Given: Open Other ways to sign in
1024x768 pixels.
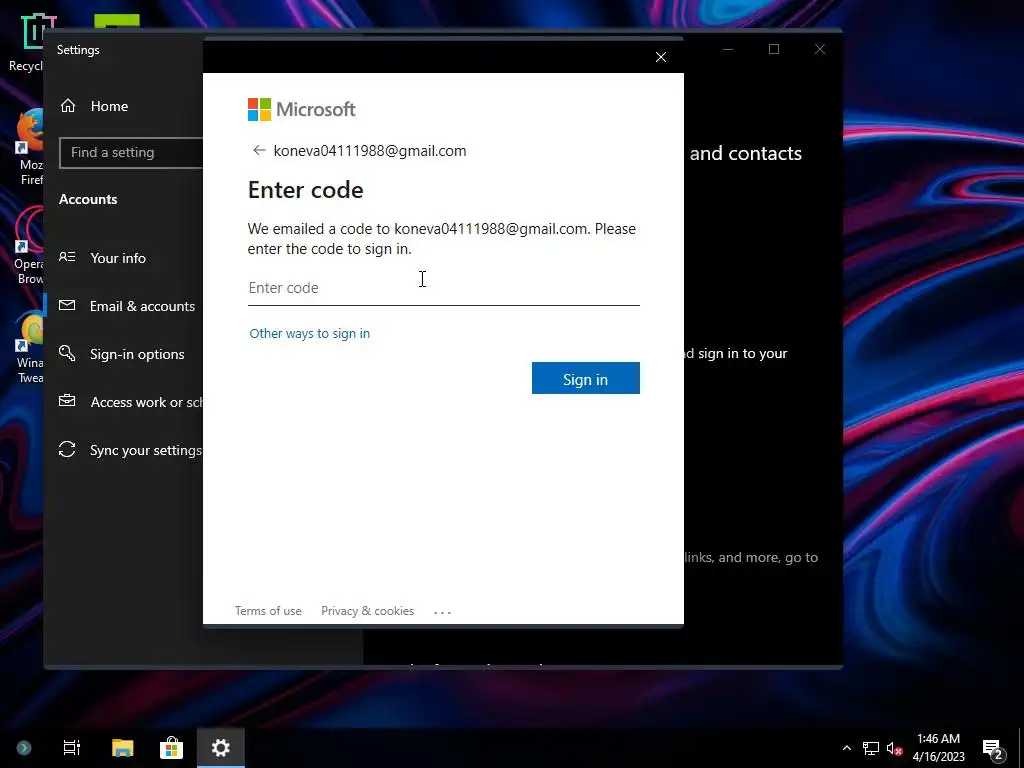Looking at the screenshot, I should tap(310, 333).
